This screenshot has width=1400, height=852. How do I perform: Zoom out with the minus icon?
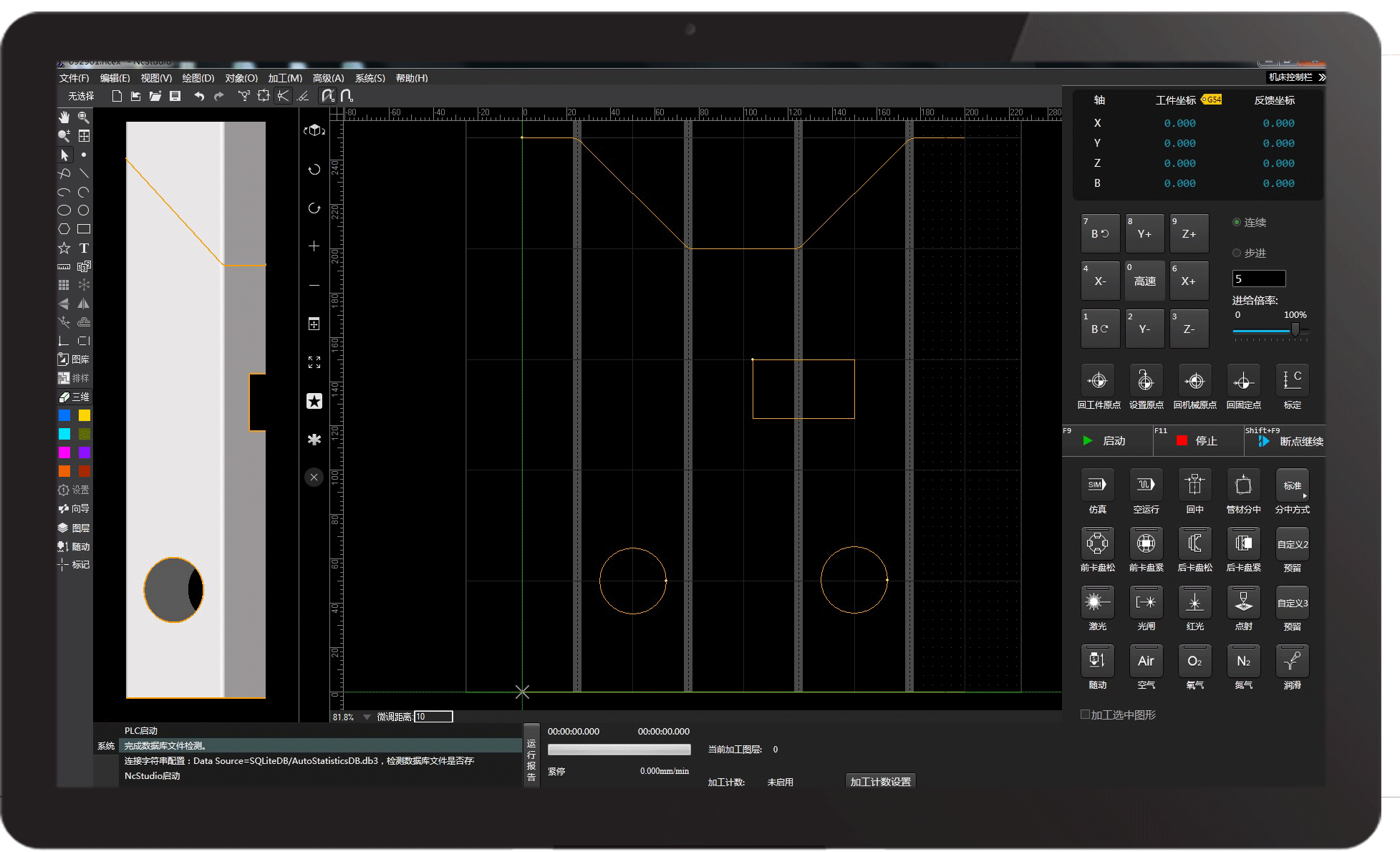314,285
